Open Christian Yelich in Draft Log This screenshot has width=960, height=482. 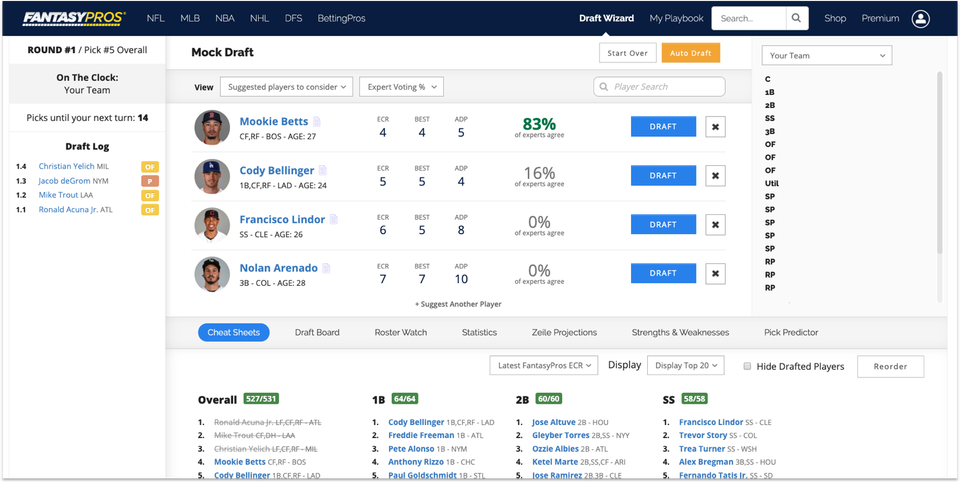pos(67,166)
